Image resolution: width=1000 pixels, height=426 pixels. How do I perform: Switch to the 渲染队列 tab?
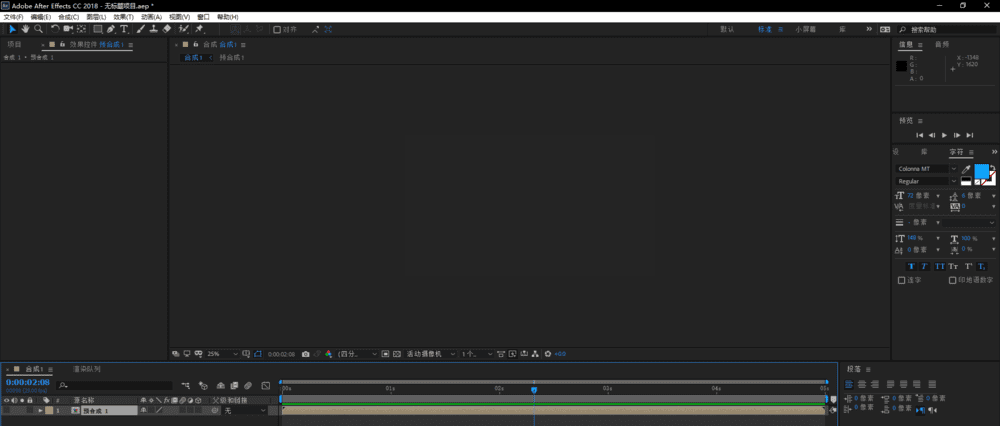click(x=87, y=369)
